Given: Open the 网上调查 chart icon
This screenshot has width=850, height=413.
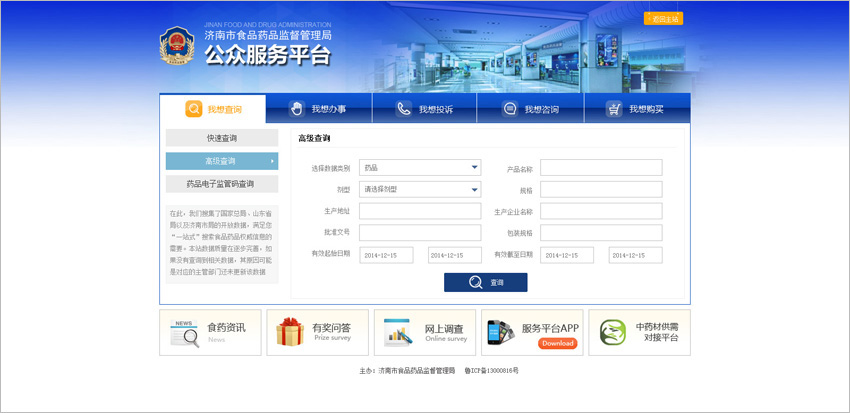Looking at the screenshot, I should point(398,333).
